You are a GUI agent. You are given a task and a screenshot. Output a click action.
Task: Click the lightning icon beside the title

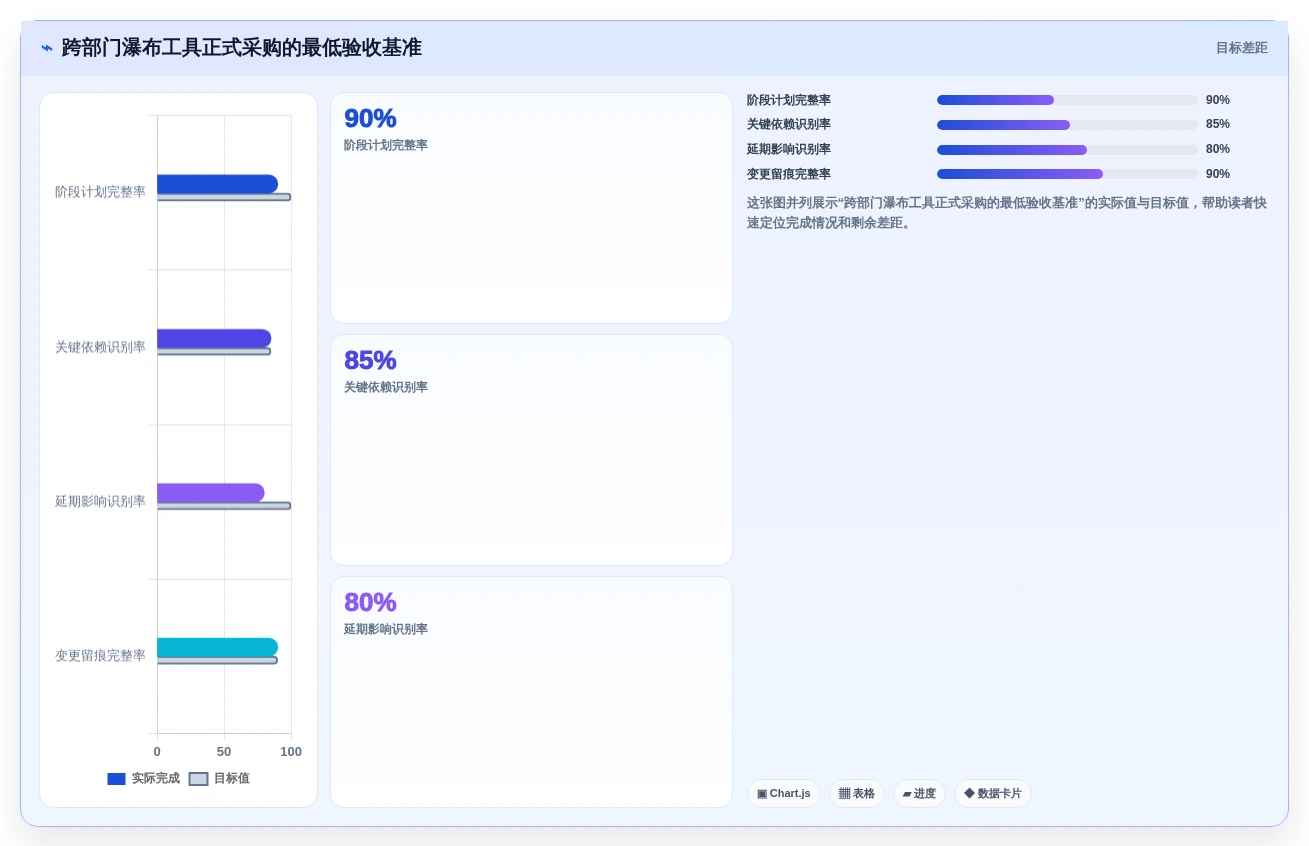coord(47,48)
